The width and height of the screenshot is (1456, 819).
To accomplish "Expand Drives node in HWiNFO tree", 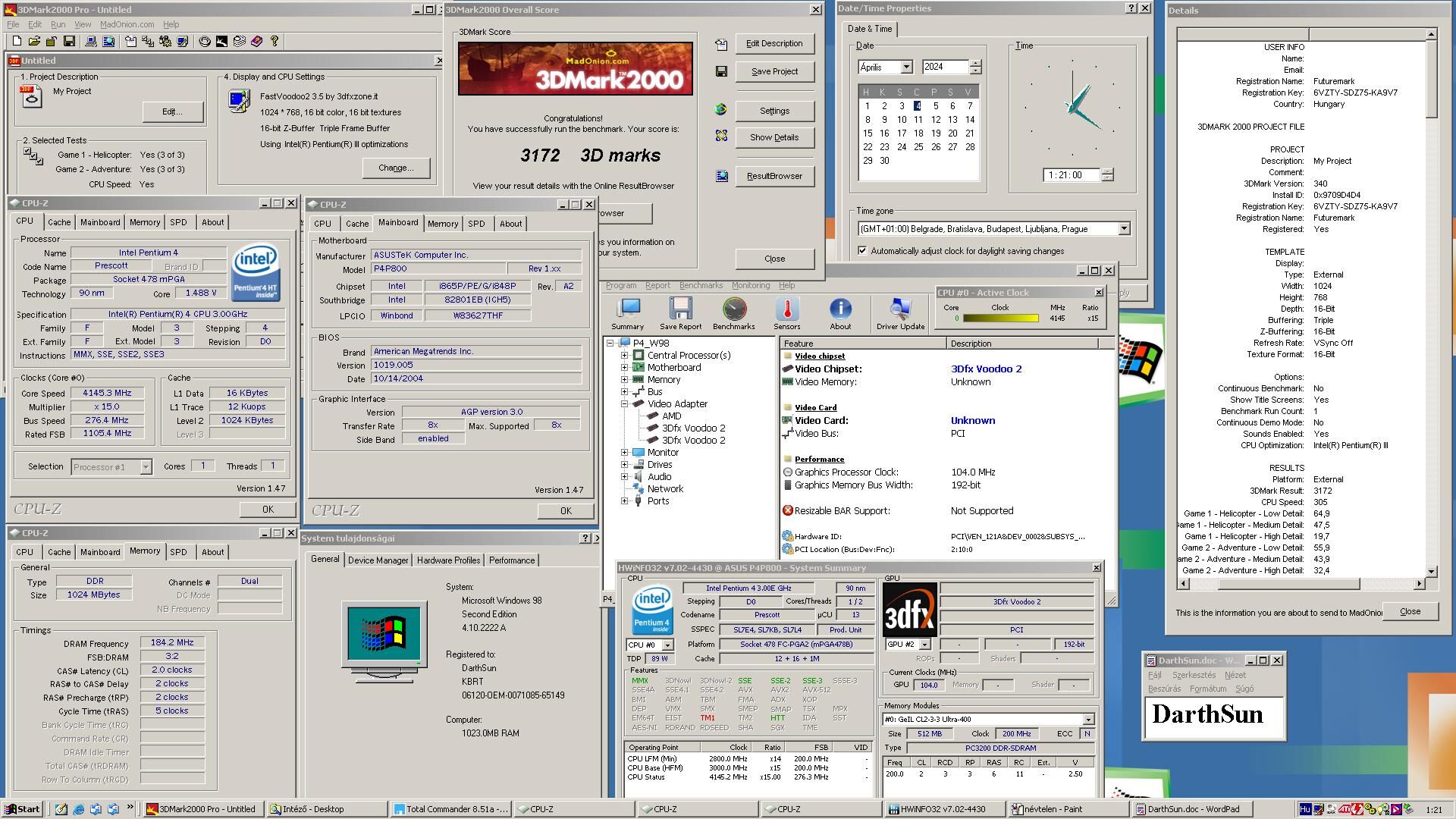I will 624,465.
